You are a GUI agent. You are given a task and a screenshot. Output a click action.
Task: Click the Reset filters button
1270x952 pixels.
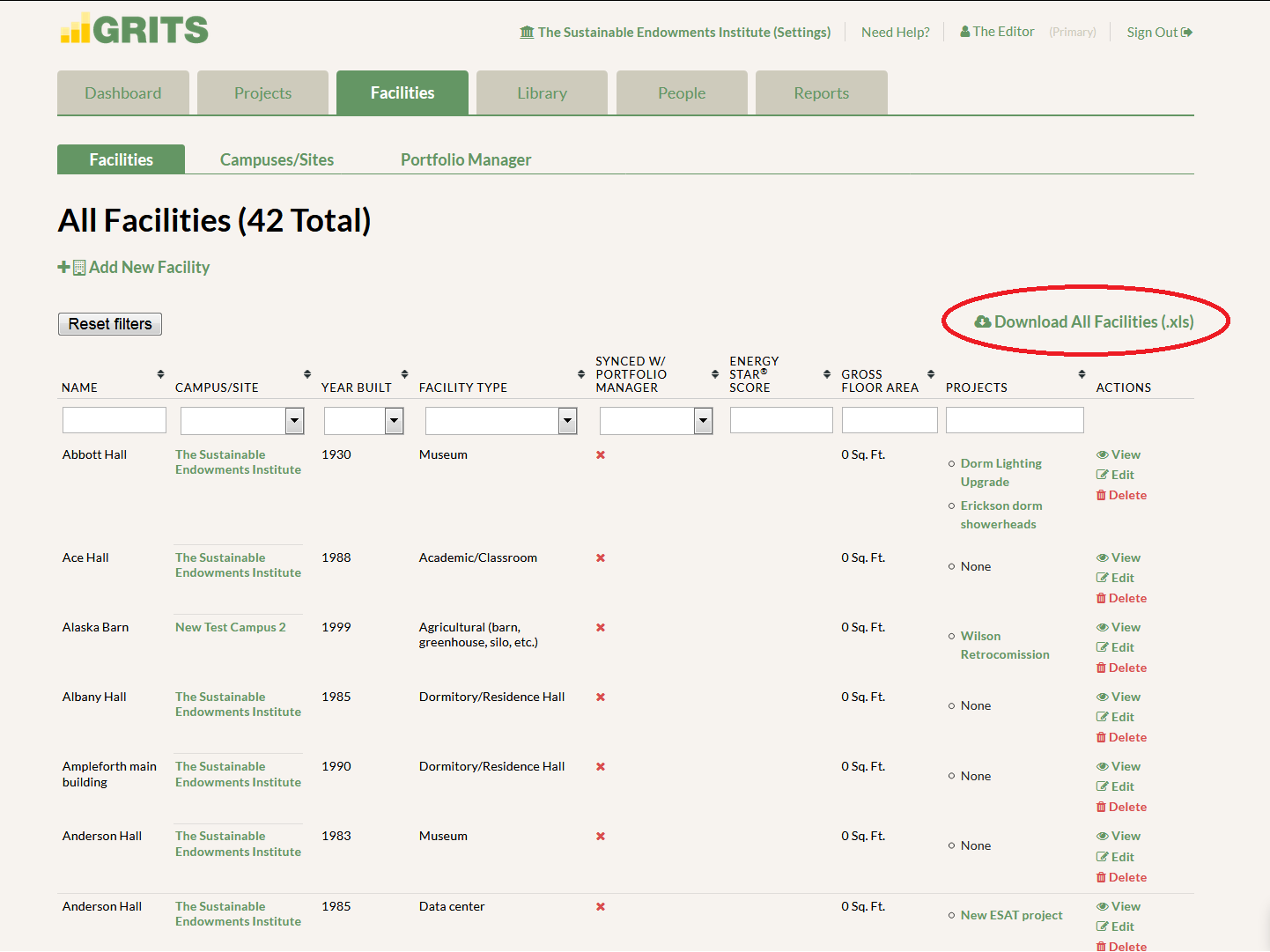[110, 324]
